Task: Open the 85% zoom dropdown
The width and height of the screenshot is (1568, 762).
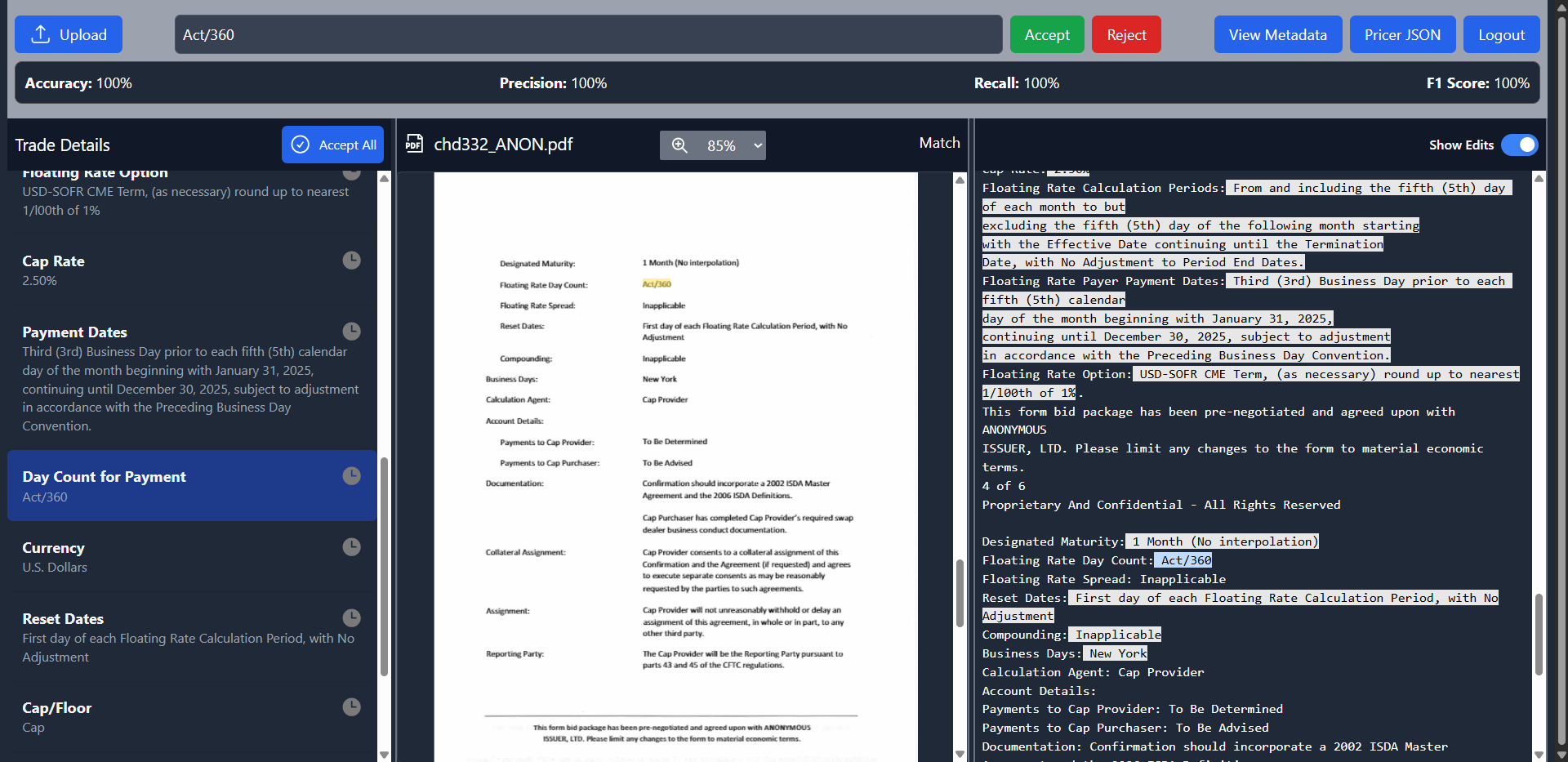Action: pyautogui.click(x=713, y=145)
